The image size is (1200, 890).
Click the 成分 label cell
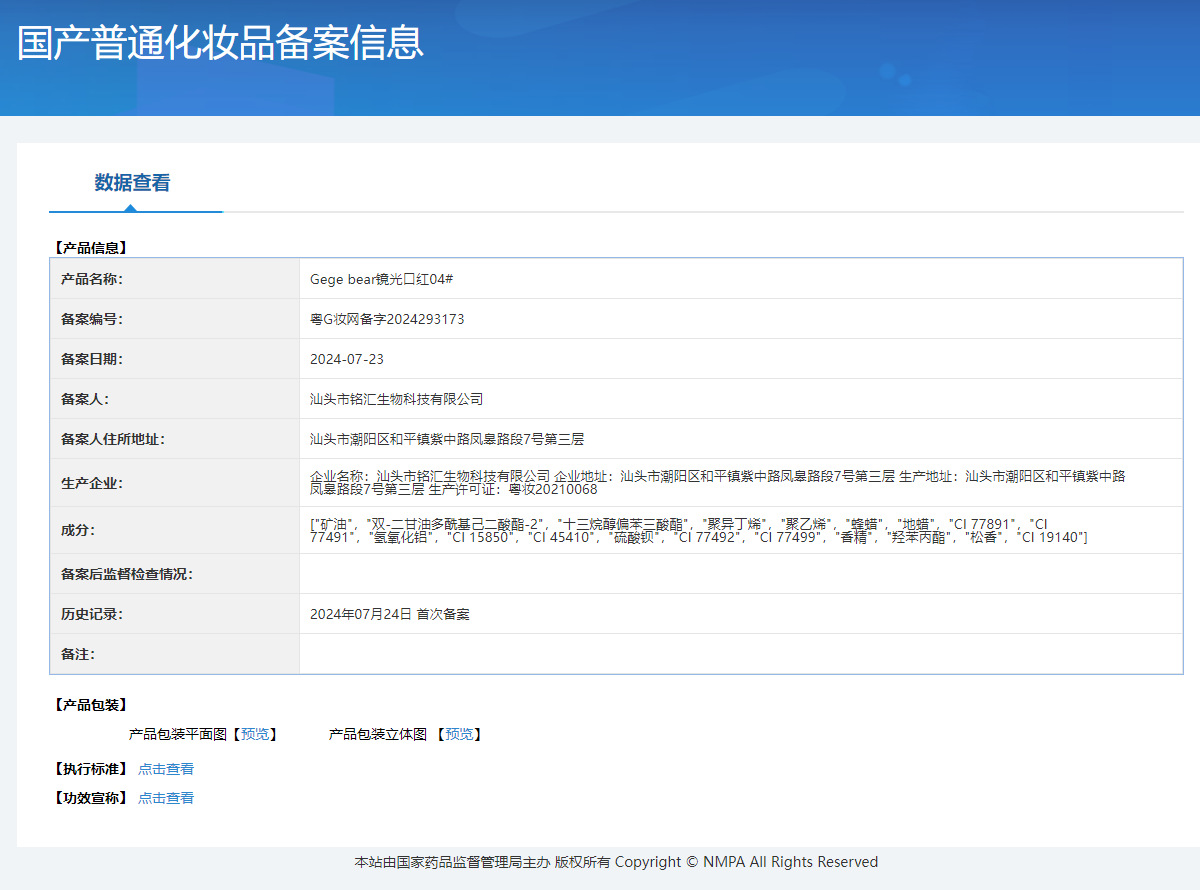(175, 531)
